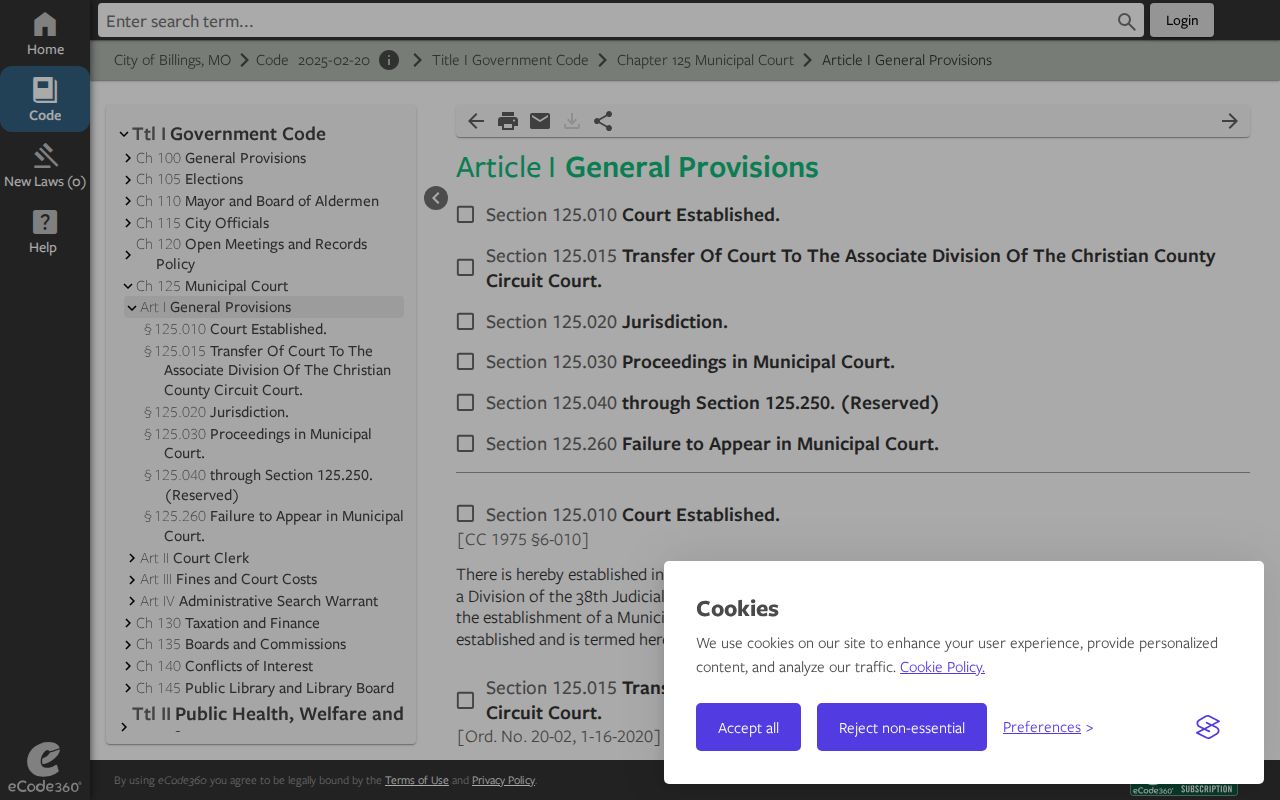
Task: Check Section 125.020 Jurisdiction box
Action: 465,321
